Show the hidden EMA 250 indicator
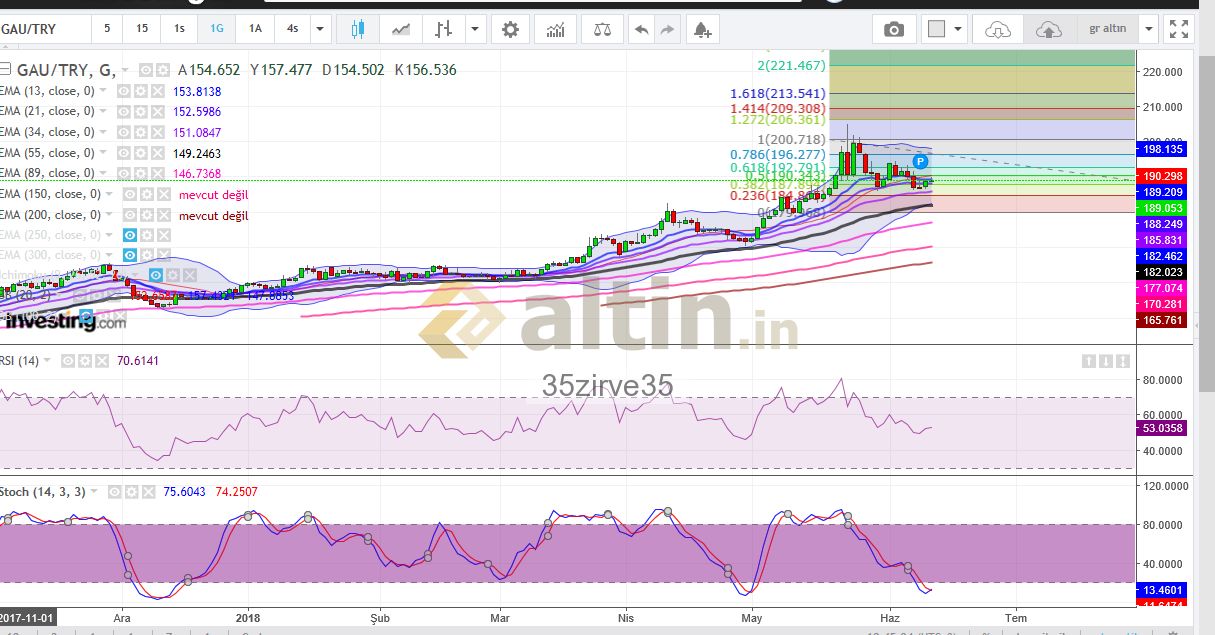This screenshot has width=1215, height=635. click(x=129, y=235)
